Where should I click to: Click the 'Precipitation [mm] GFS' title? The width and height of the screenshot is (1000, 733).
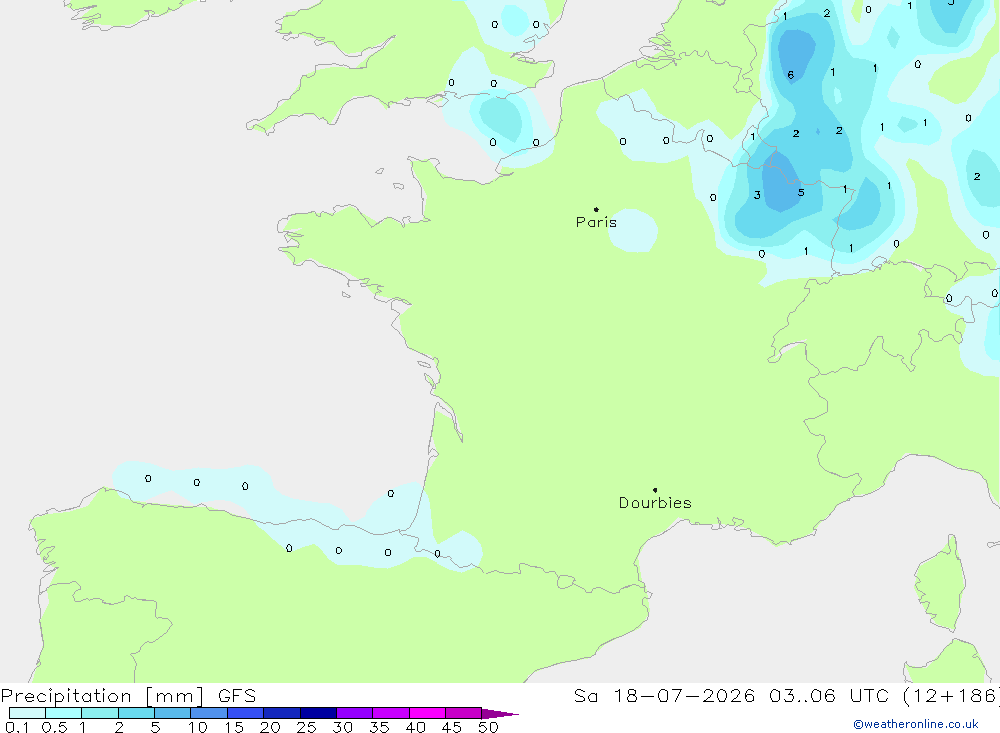128,695
